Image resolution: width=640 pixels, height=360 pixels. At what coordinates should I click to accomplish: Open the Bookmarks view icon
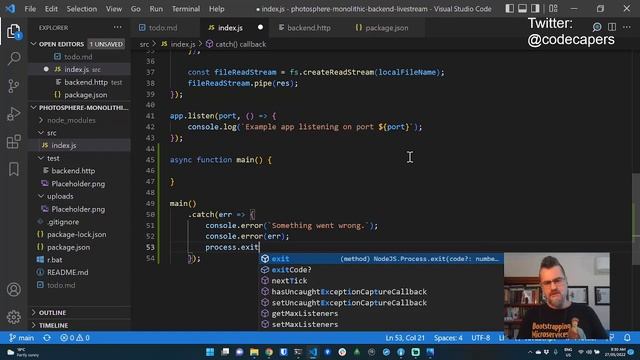tap(13, 169)
